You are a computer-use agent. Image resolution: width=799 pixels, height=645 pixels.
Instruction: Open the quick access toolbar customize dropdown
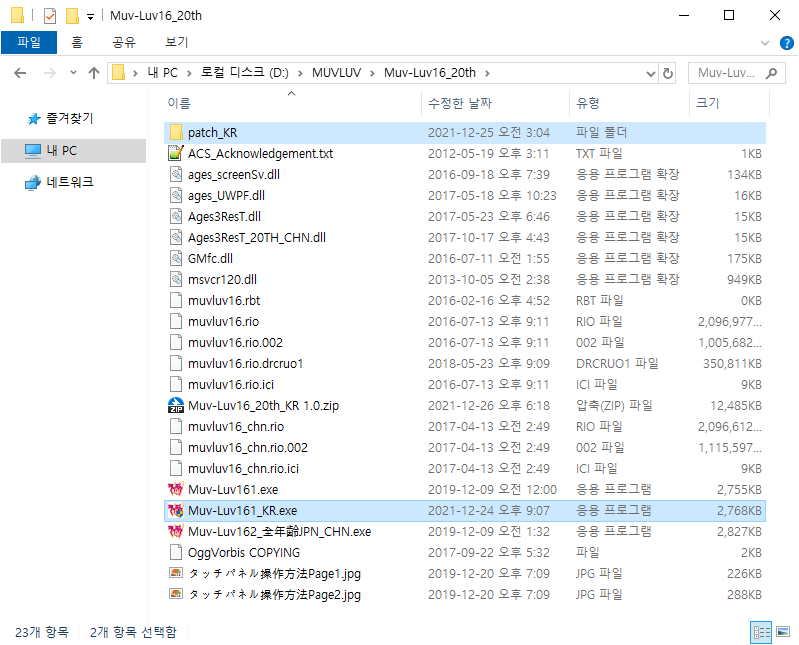[90, 17]
